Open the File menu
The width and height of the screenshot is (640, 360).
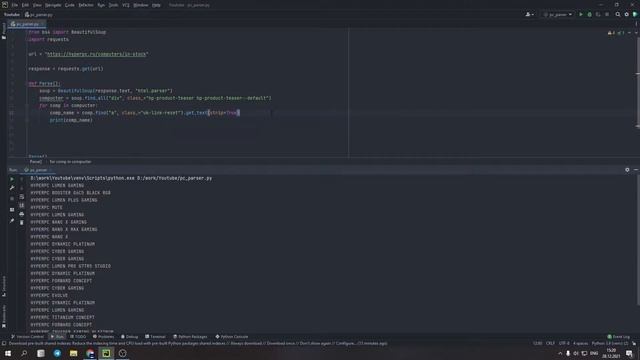15,5
